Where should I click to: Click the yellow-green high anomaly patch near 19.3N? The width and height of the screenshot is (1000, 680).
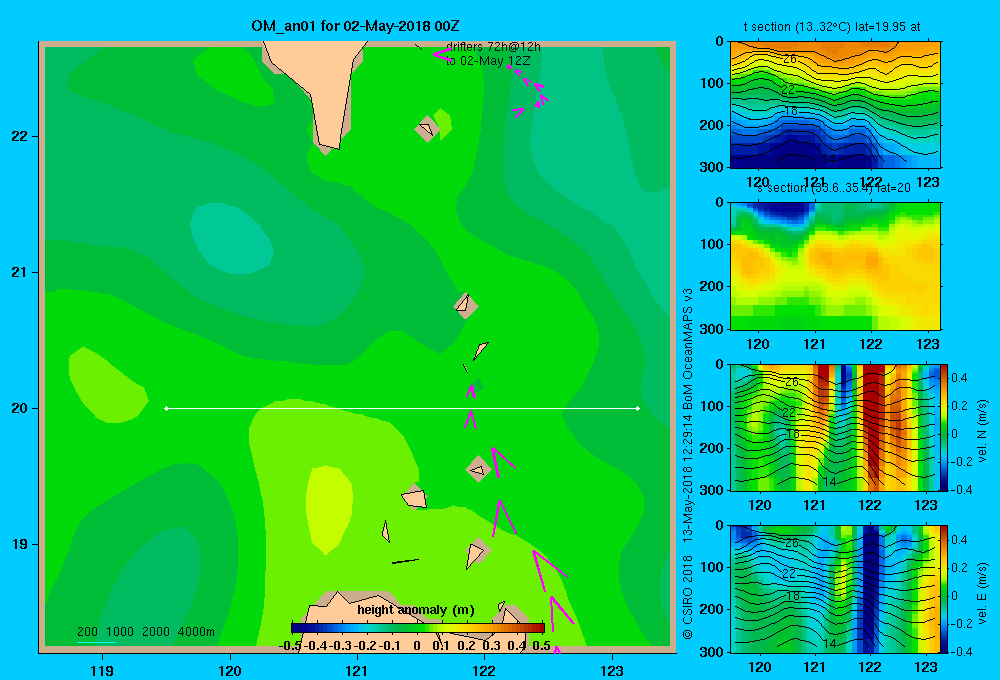[x=329, y=508]
